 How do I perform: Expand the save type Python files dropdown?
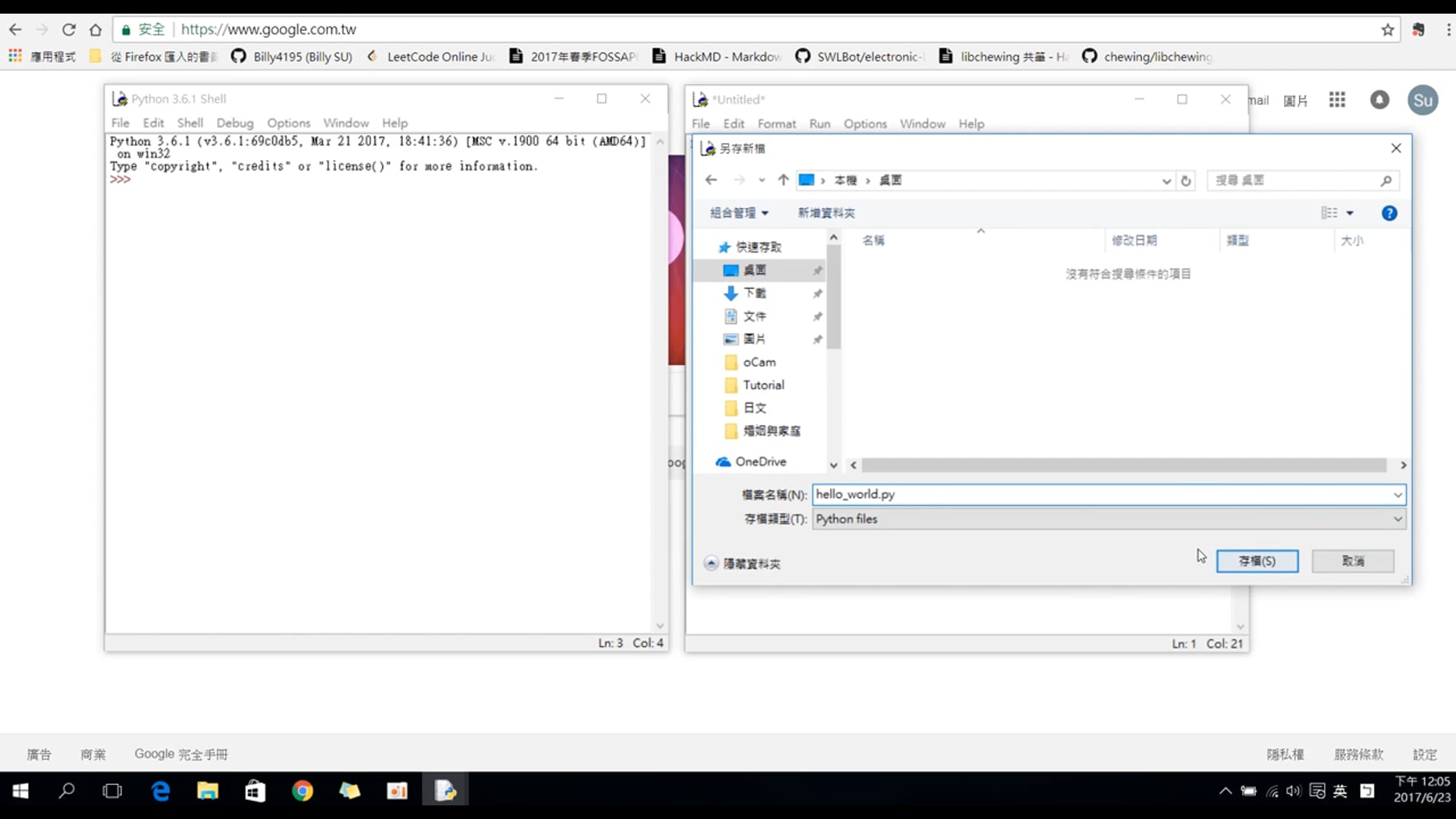1397,519
